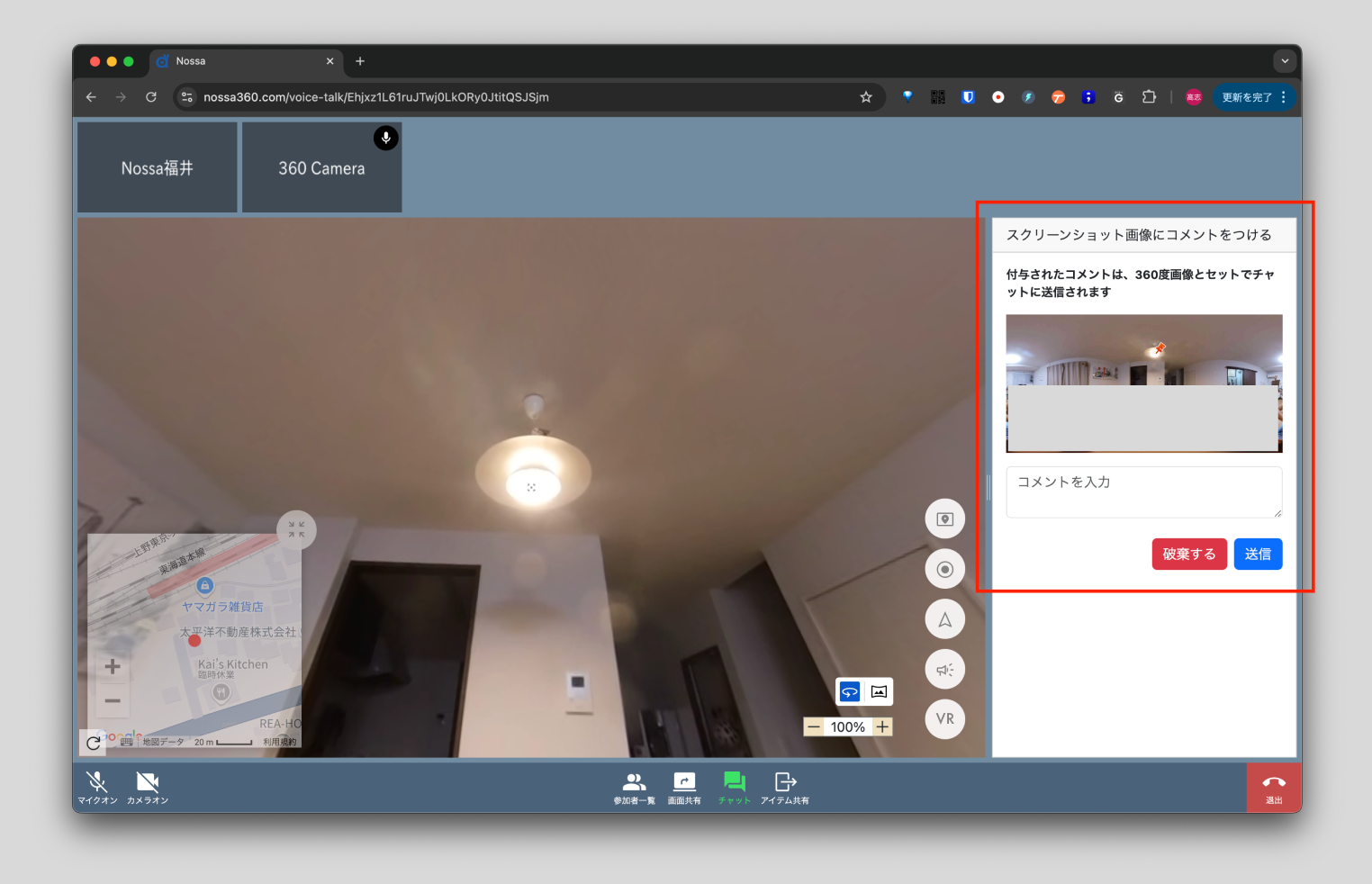Select the 360 rotation view mode
1372x884 pixels.
point(850,691)
